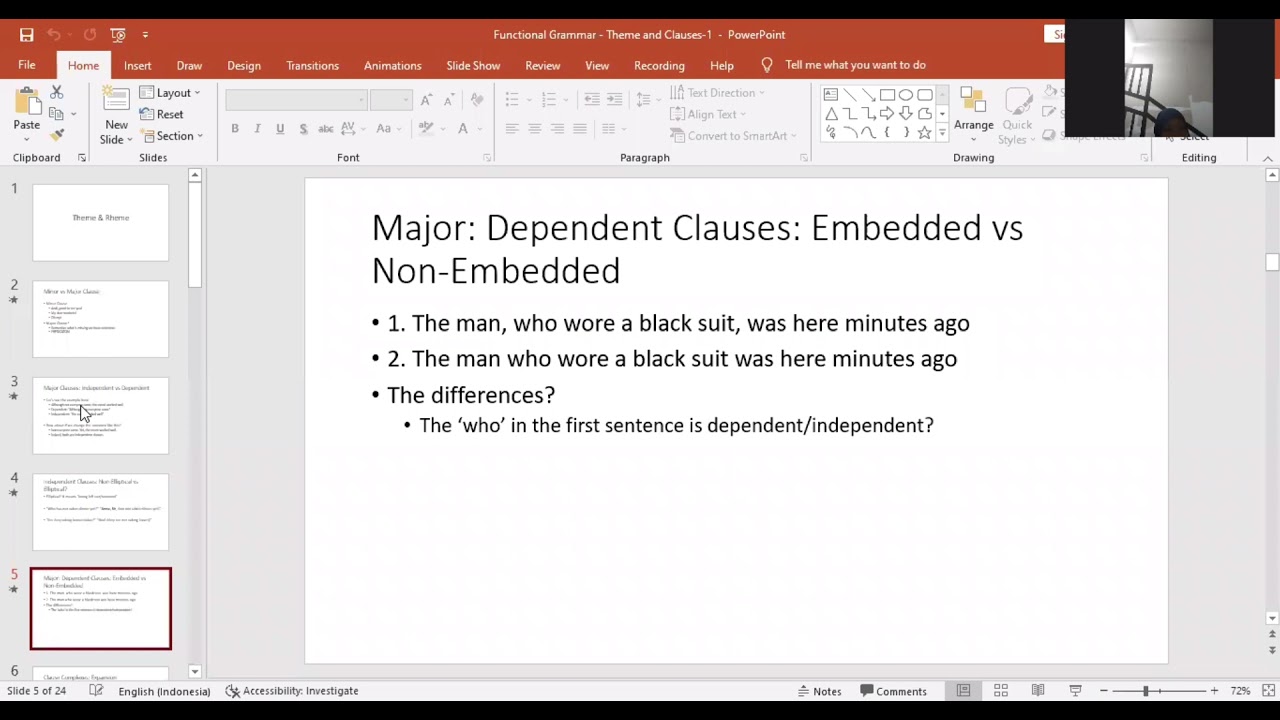Click Fit slide to current window icon
Viewport: 1280px width, 720px height.
click(x=1268, y=691)
